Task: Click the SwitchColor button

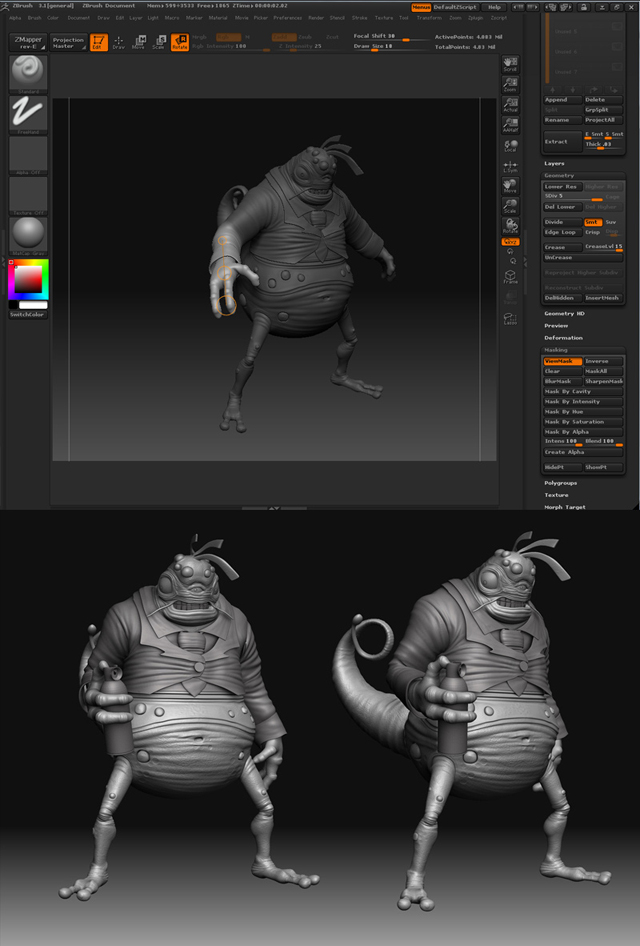Action: pyautogui.click(x=28, y=315)
